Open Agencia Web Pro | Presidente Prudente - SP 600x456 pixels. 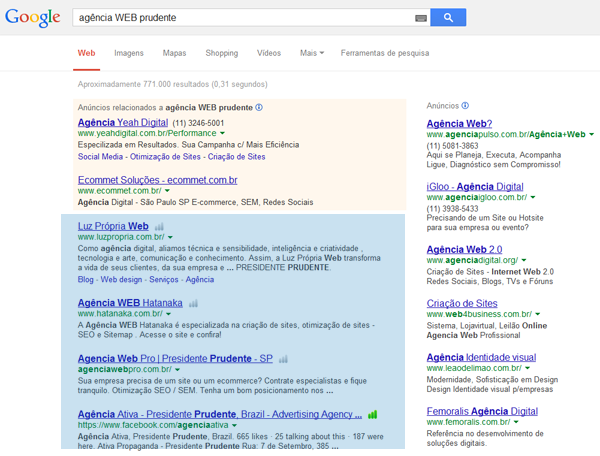[175, 358]
